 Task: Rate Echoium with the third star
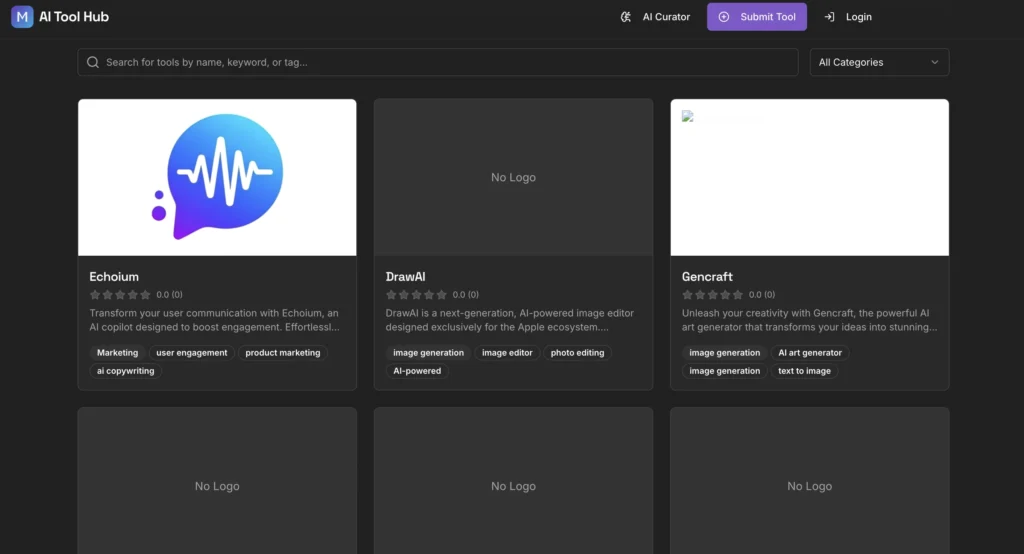pos(120,295)
